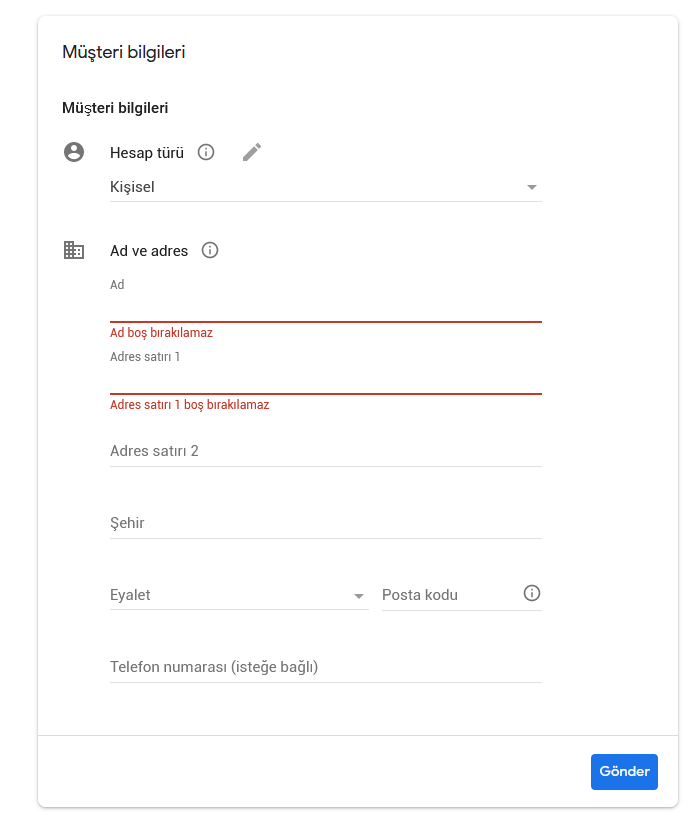The height and width of the screenshot is (839, 694).
Task: Focus the Adres satırı 1 field
Action: tap(325, 380)
